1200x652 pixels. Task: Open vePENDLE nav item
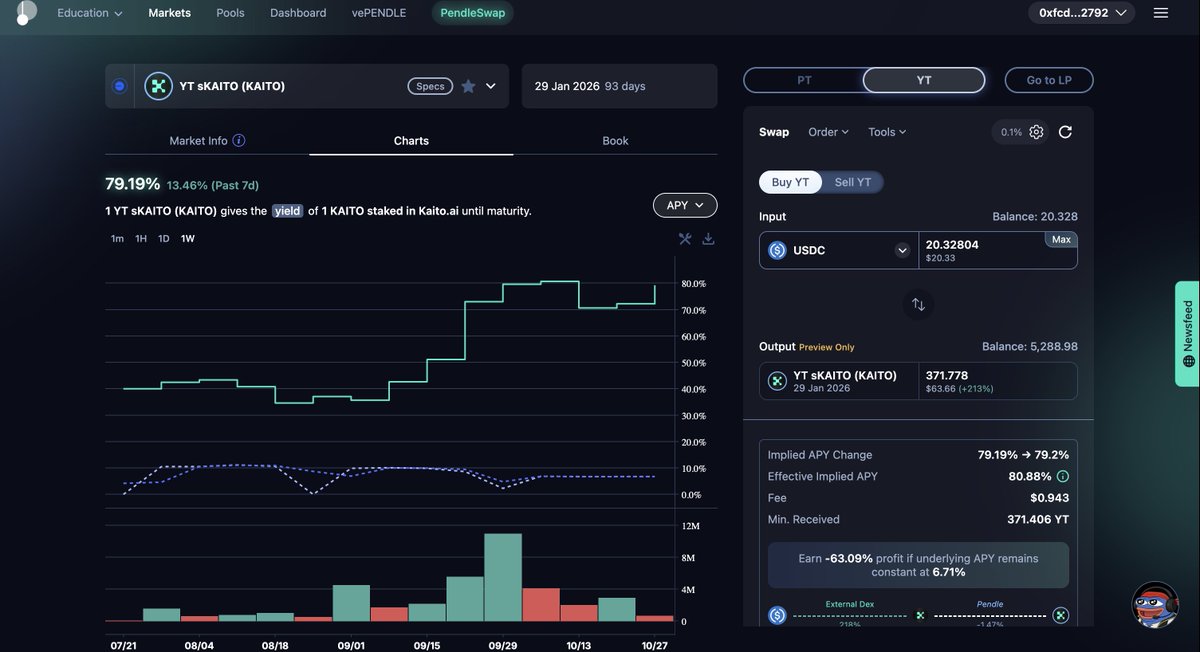380,13
